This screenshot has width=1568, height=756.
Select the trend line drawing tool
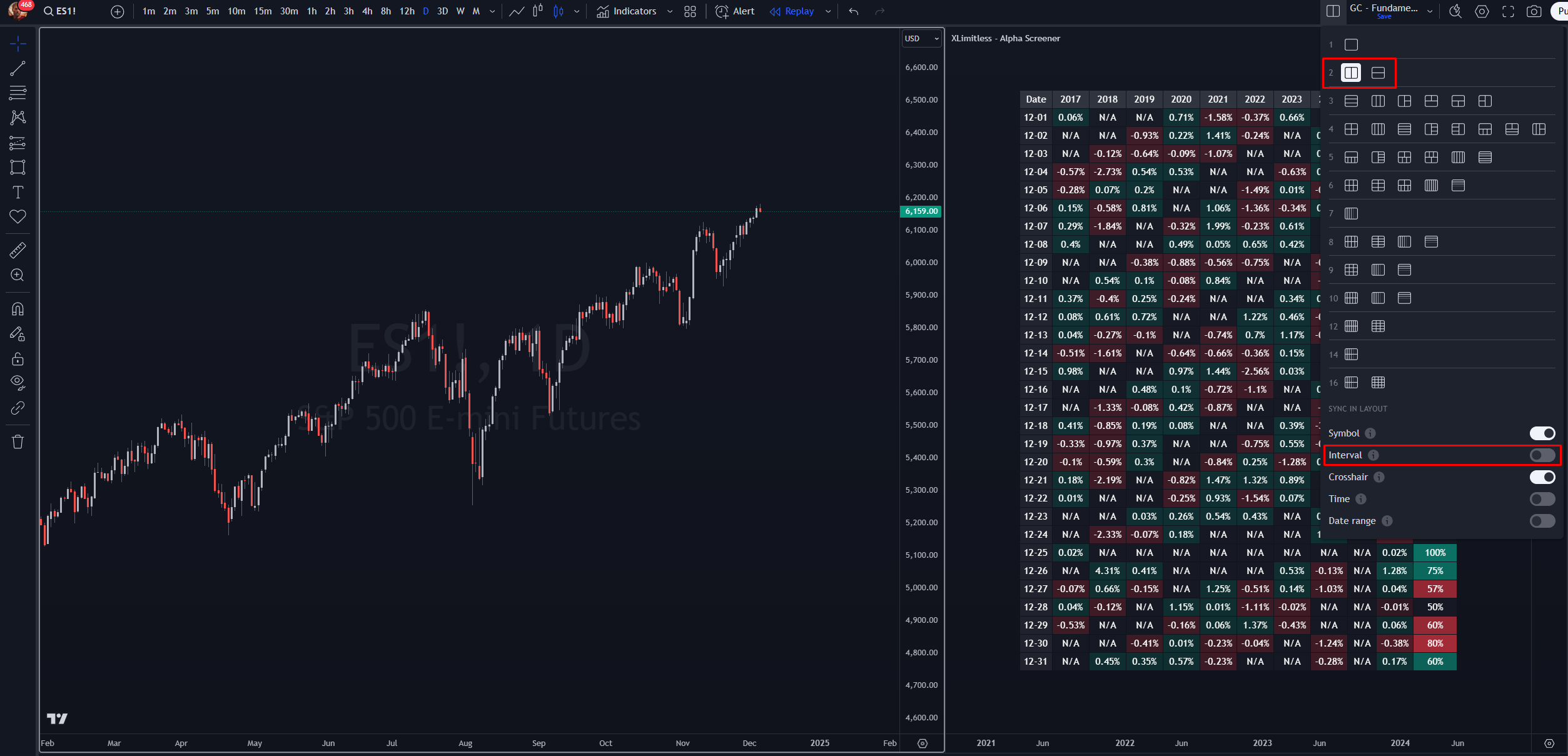point(18,68)
